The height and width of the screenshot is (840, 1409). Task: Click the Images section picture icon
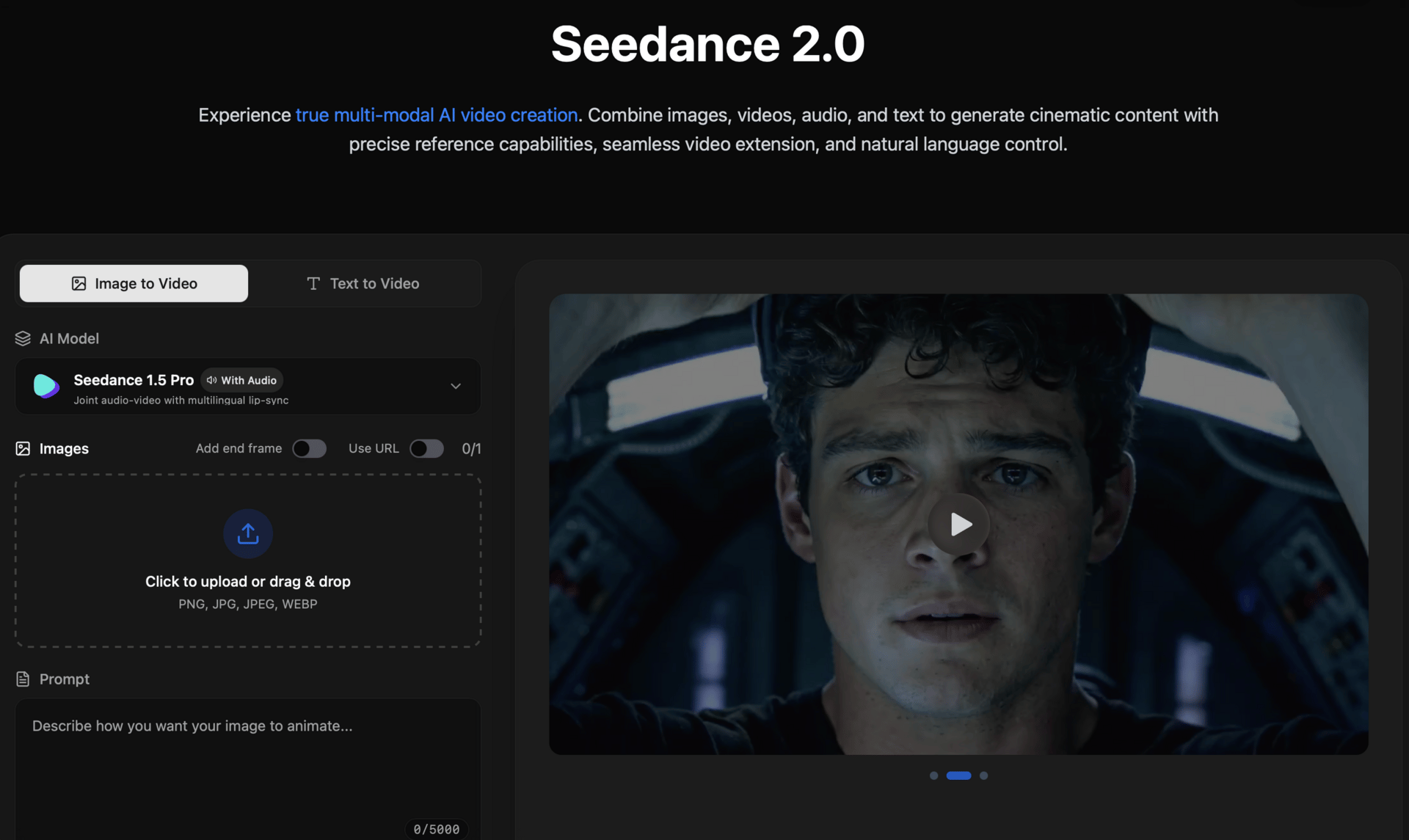[x=23, y=448]
